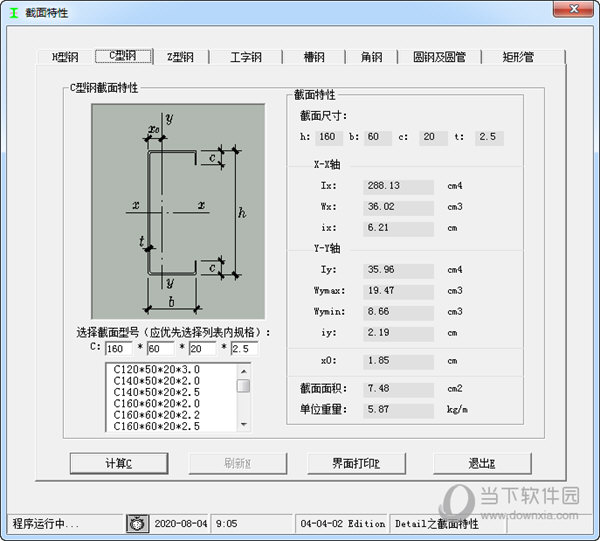Select the 工字钢 tab
The image size is (600, 541).
[246, 57]
